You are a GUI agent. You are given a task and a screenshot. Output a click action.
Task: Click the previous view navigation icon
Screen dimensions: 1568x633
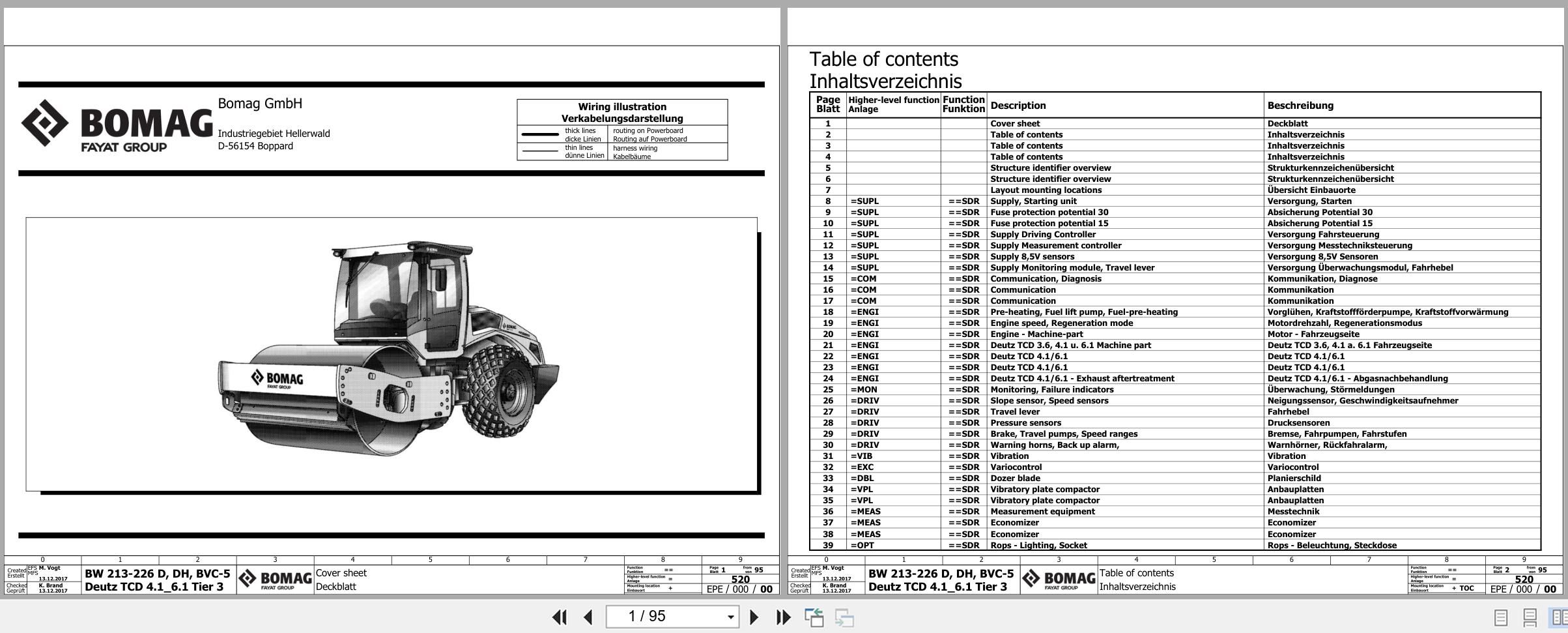click(814, 617)
